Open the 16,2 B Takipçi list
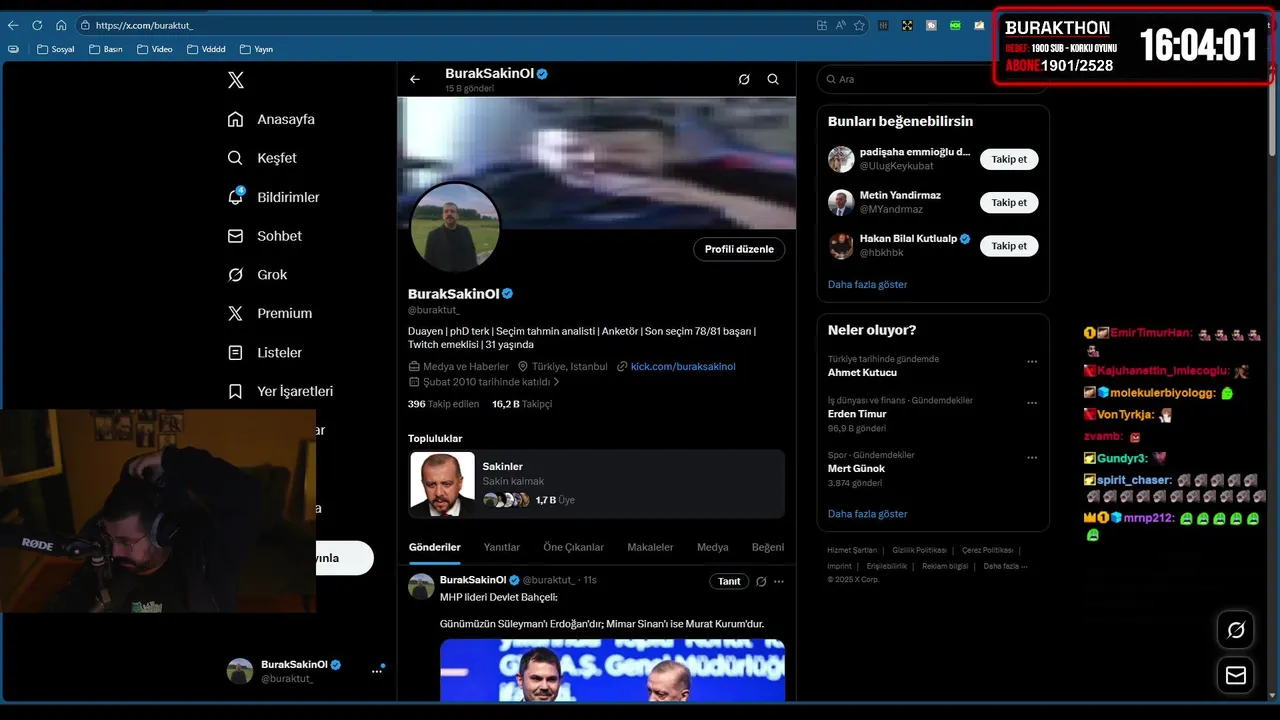Viewport: 1280px width, 720px height. (522, 404)
